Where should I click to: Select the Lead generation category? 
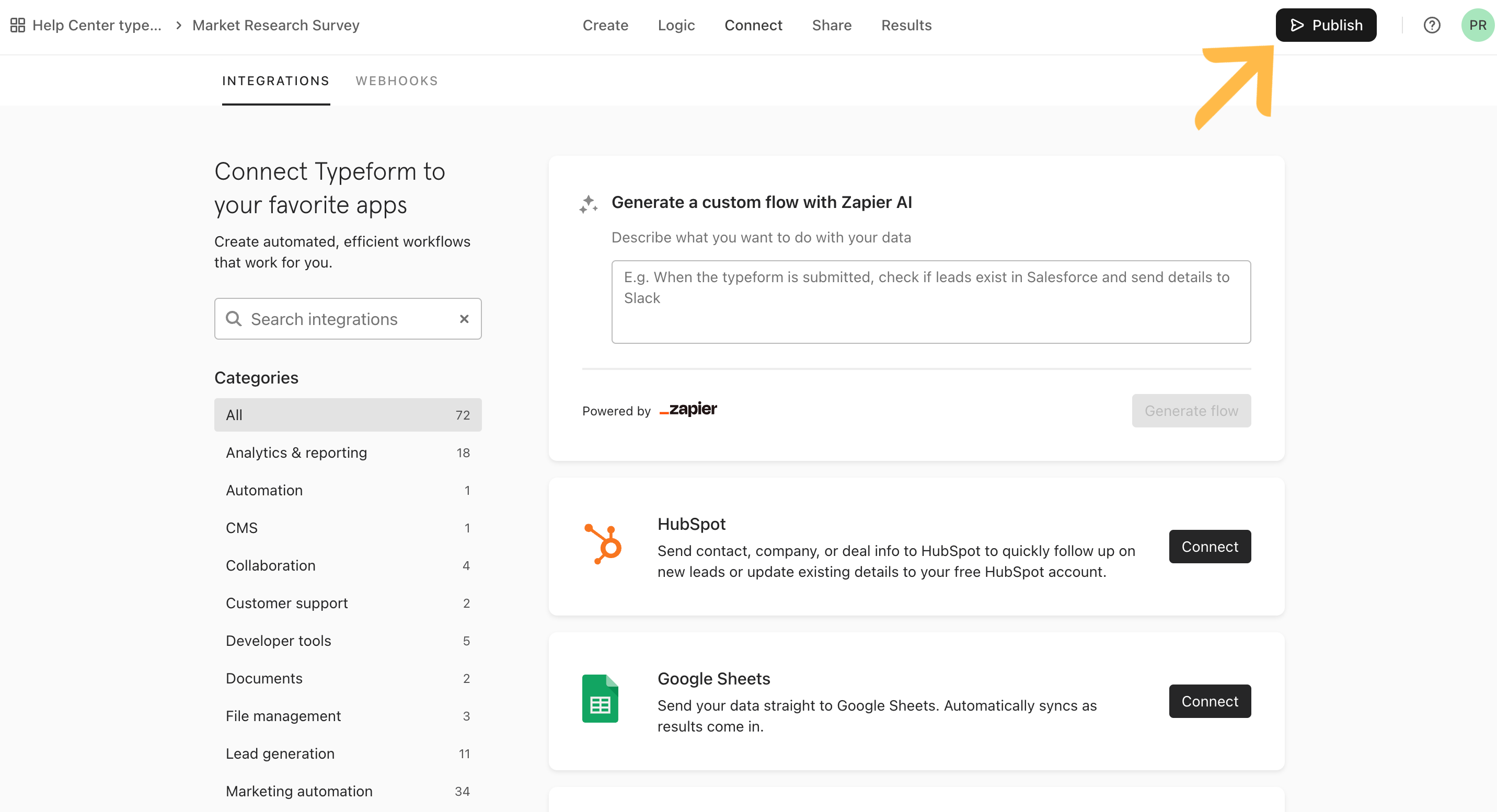348,753
